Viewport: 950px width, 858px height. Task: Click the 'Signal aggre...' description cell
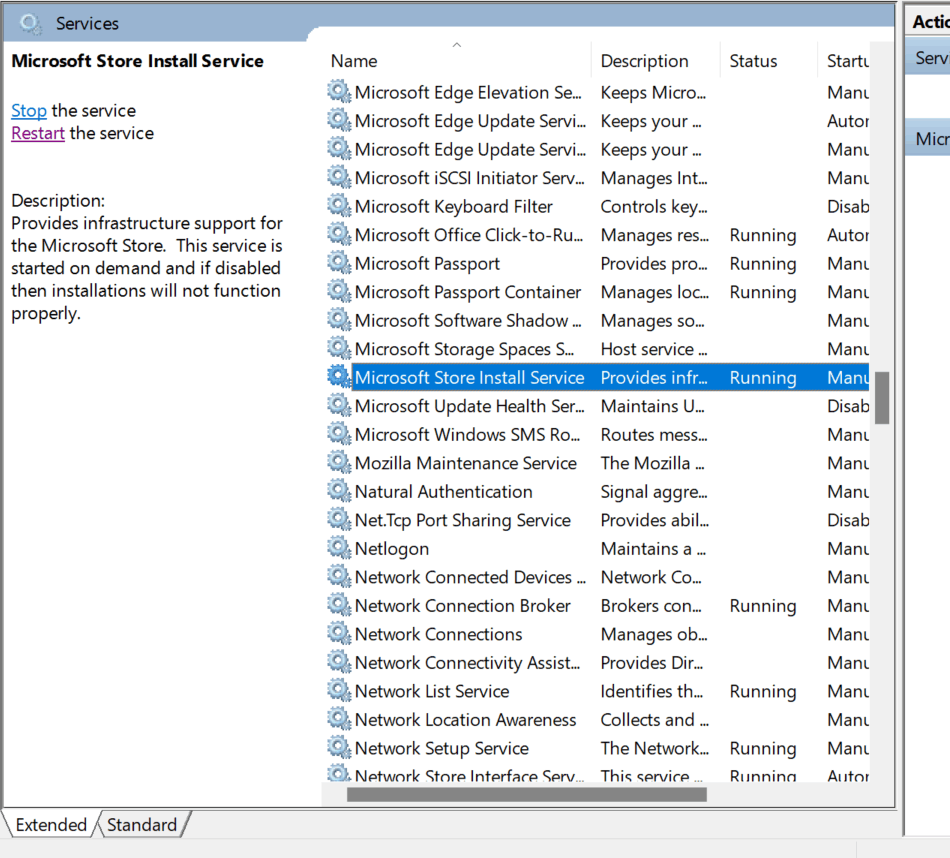(654, 491)
